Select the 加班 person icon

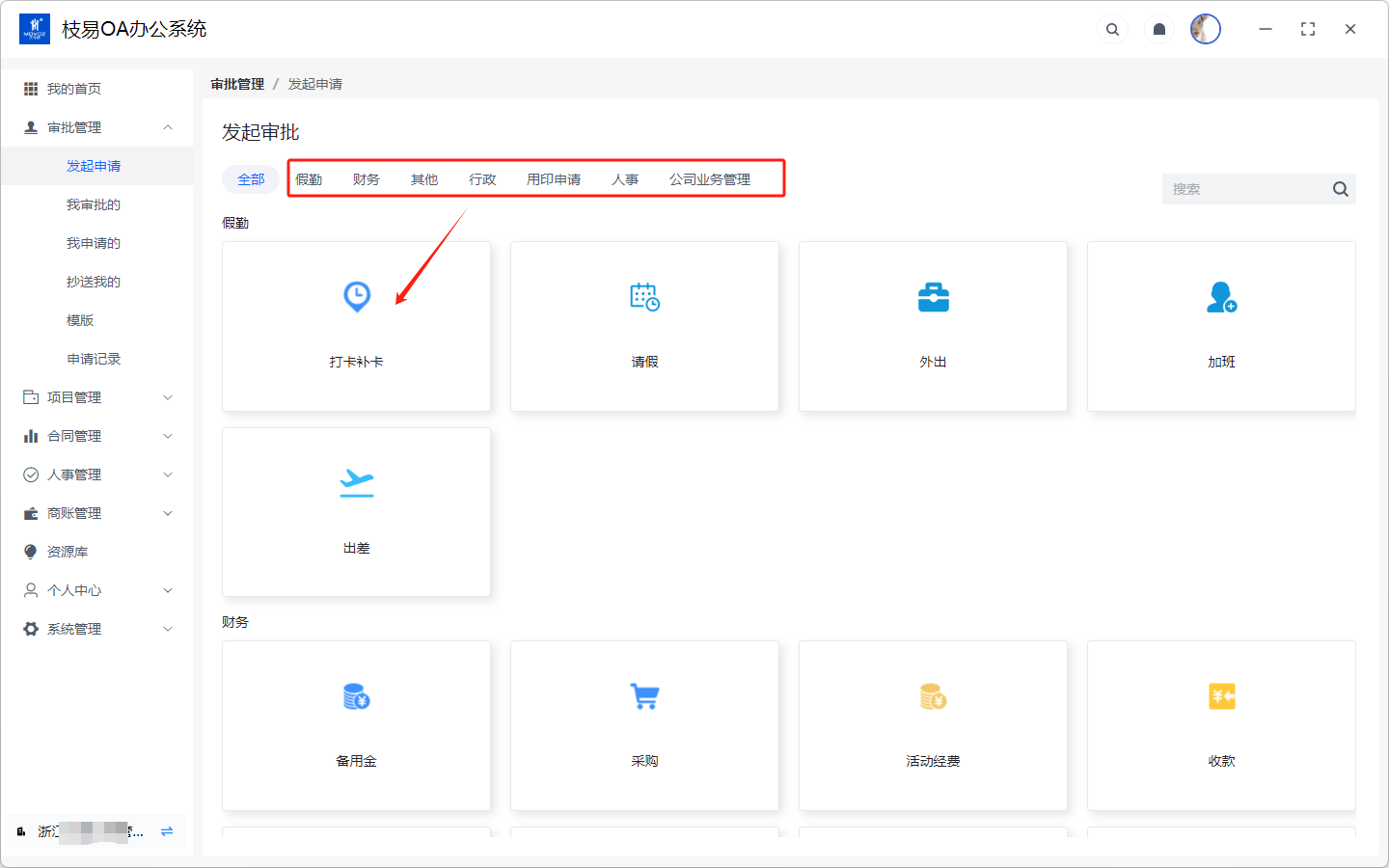pyautogui.click(x=1221, y=297)
